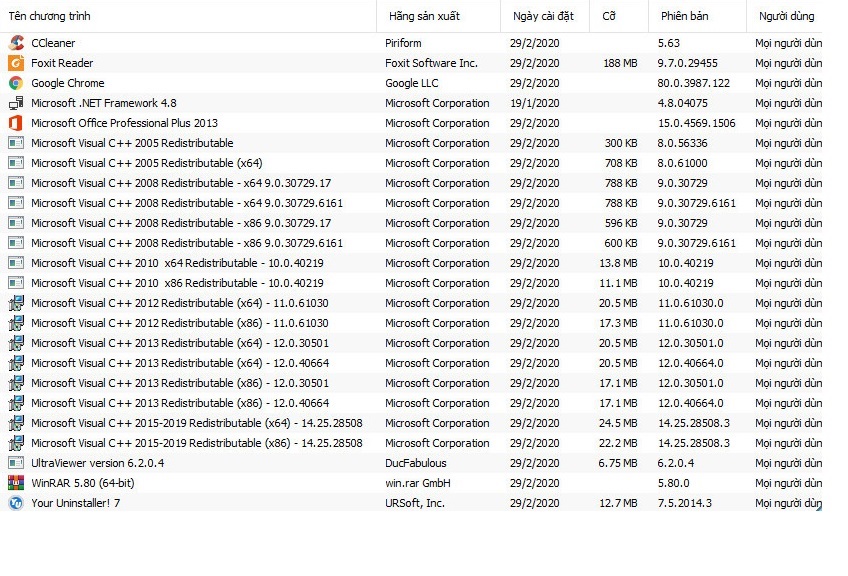
Task: Click the URSoft, Inc. publisher cell
Action: click(x=415, y=504)
